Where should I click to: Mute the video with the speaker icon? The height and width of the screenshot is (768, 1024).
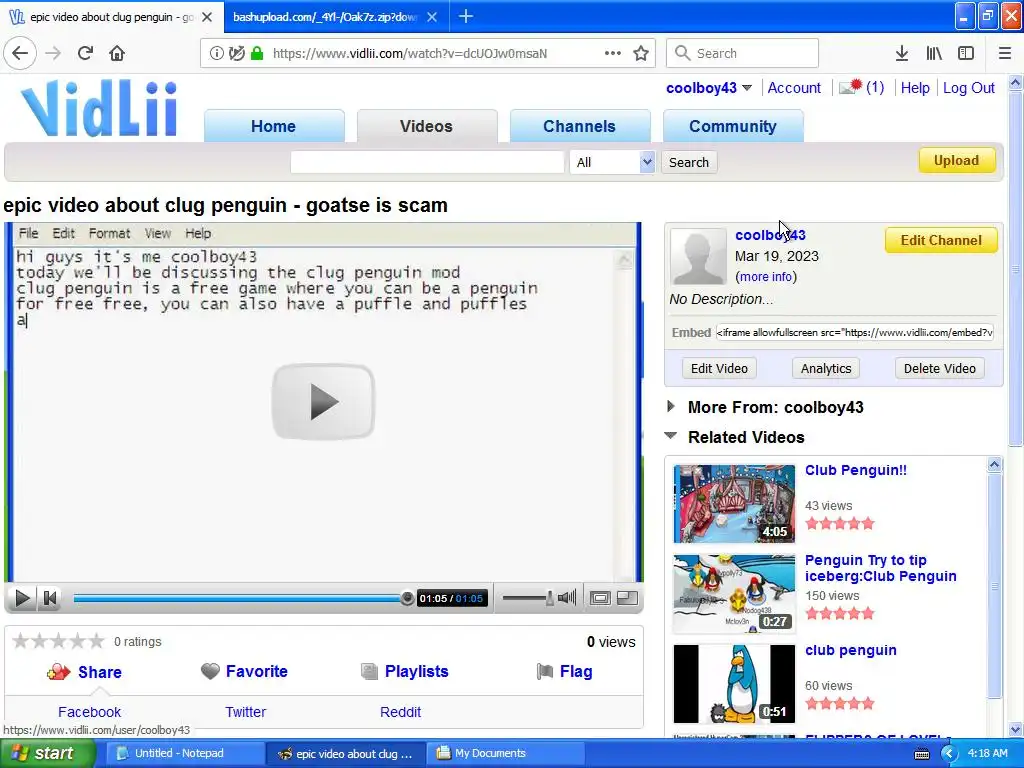click(x=567, y=598)
